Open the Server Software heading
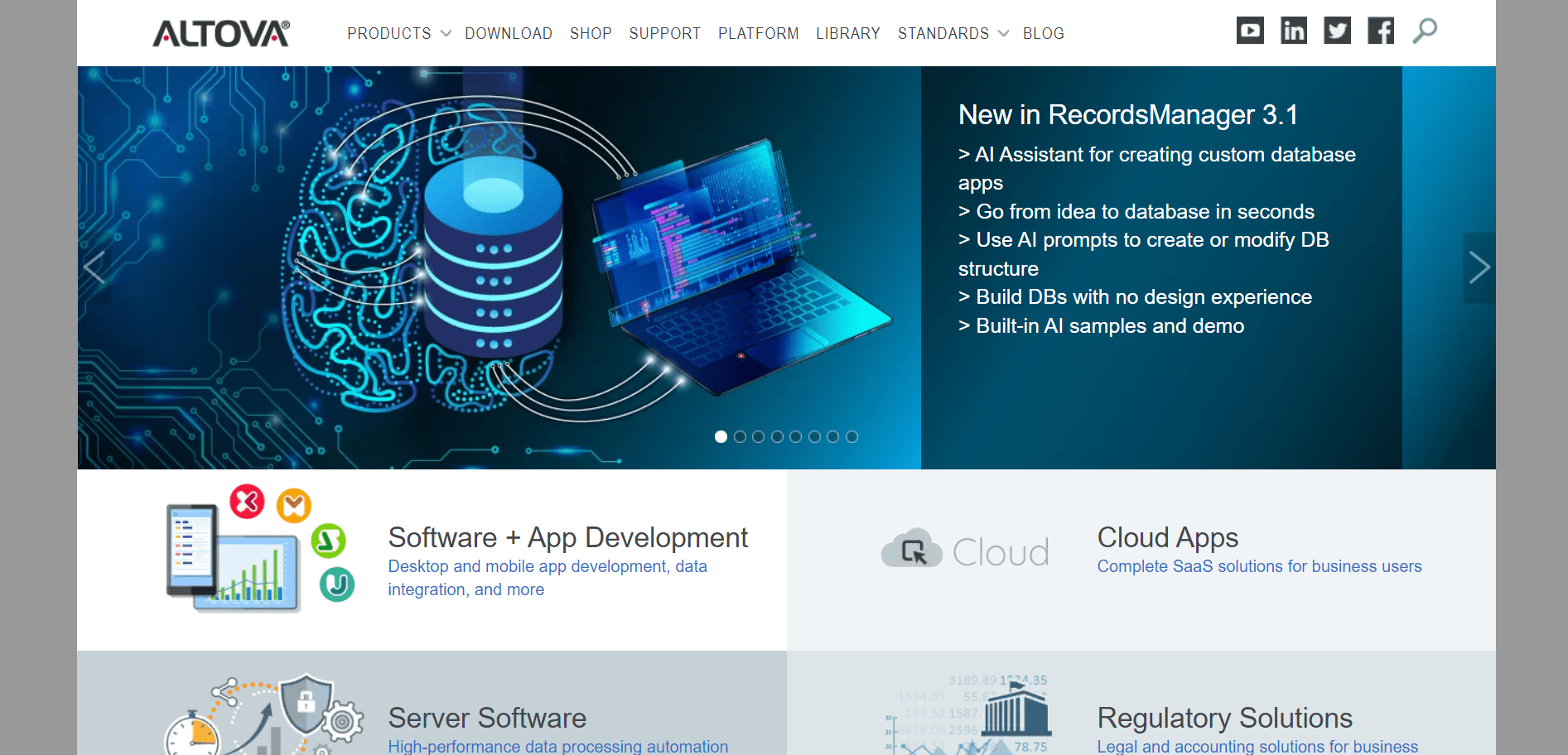 tap(487, 718)
